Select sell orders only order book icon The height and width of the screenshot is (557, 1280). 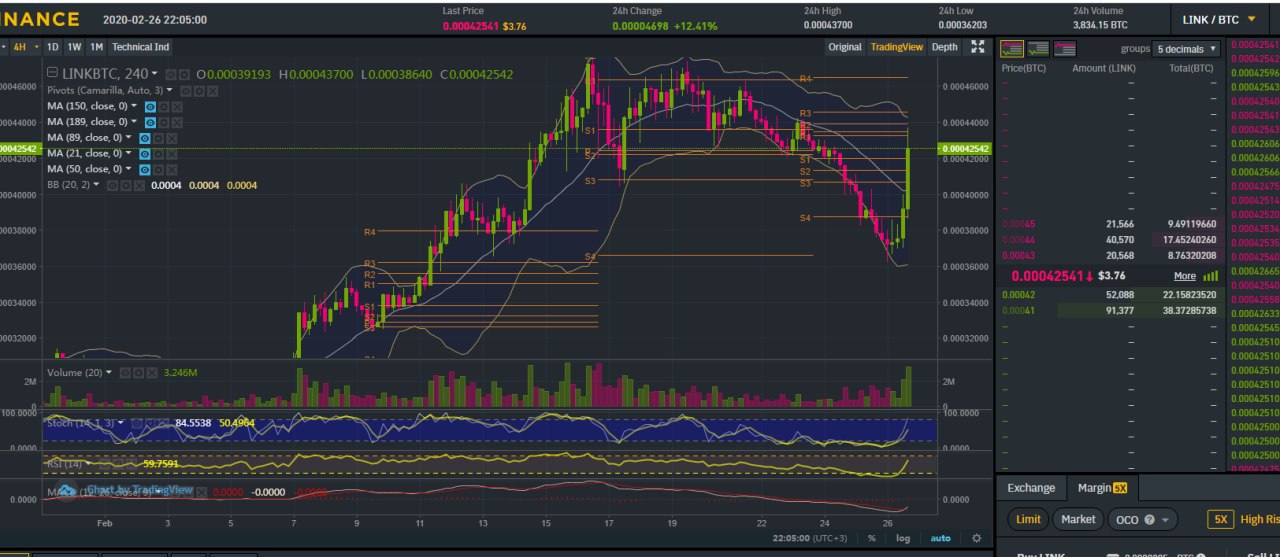(1065, 49)
